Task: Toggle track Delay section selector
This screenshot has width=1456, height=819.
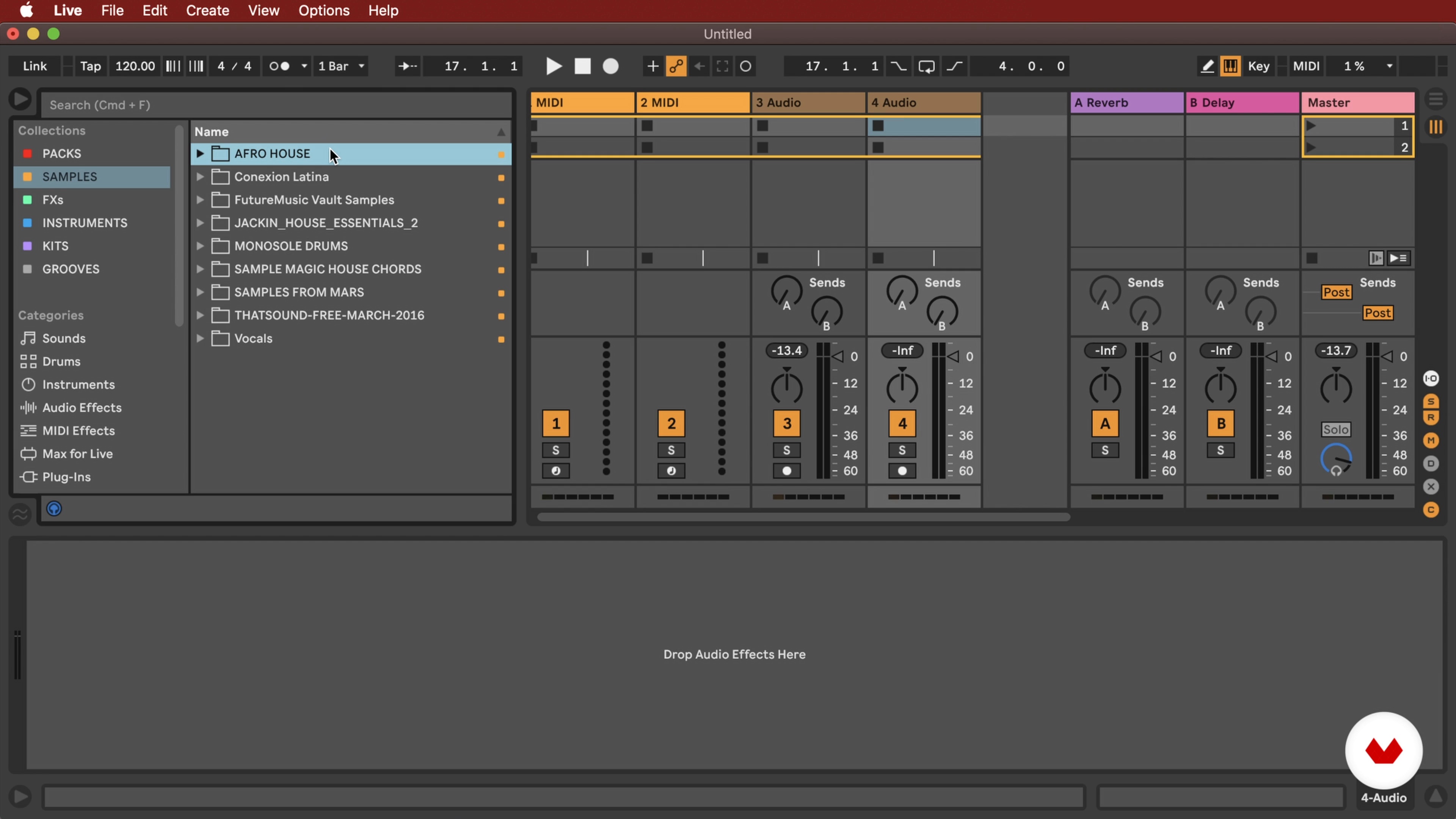Action: (1431, 463)
